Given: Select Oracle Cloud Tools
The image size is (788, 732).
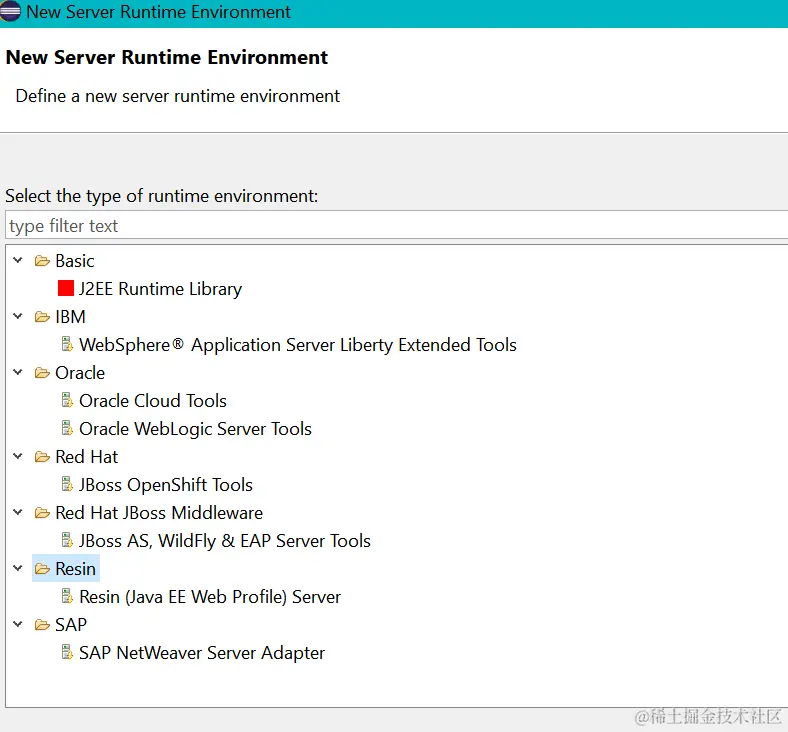Looking at the screenshot, I should pyautogui.click(x=153, y=400).
